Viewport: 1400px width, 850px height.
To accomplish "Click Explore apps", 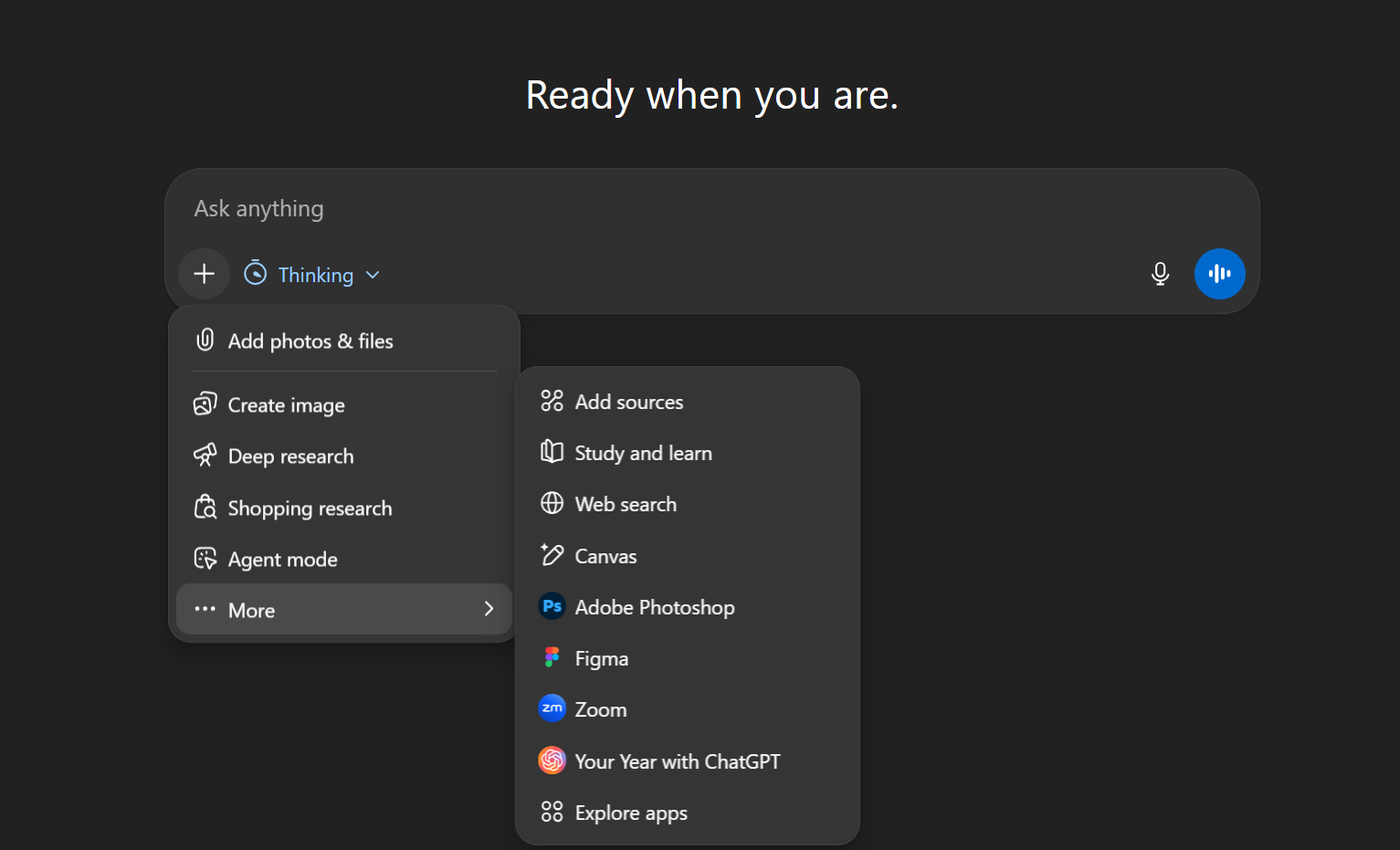I will [630, 812].
